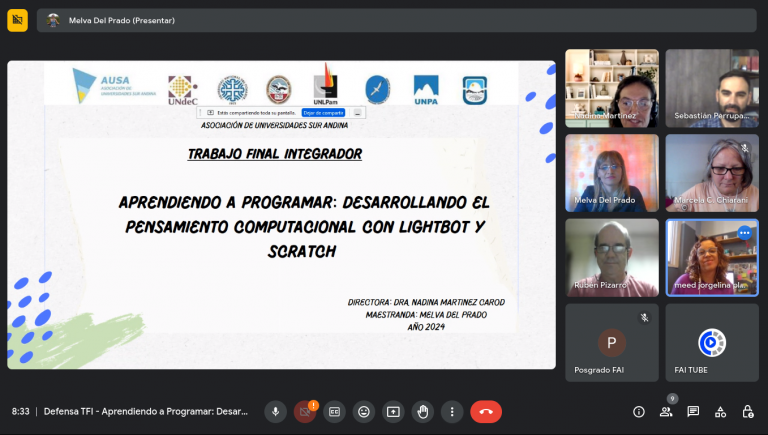Click 'Dejar de compartir' button in slide
768x435 pixels.
coord(323,113)
